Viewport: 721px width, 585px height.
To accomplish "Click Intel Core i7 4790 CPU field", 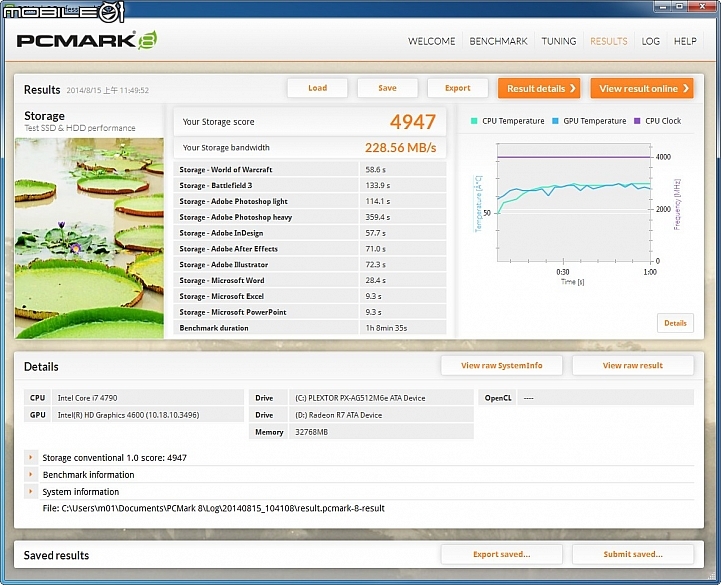I will [x=148, y=398].
